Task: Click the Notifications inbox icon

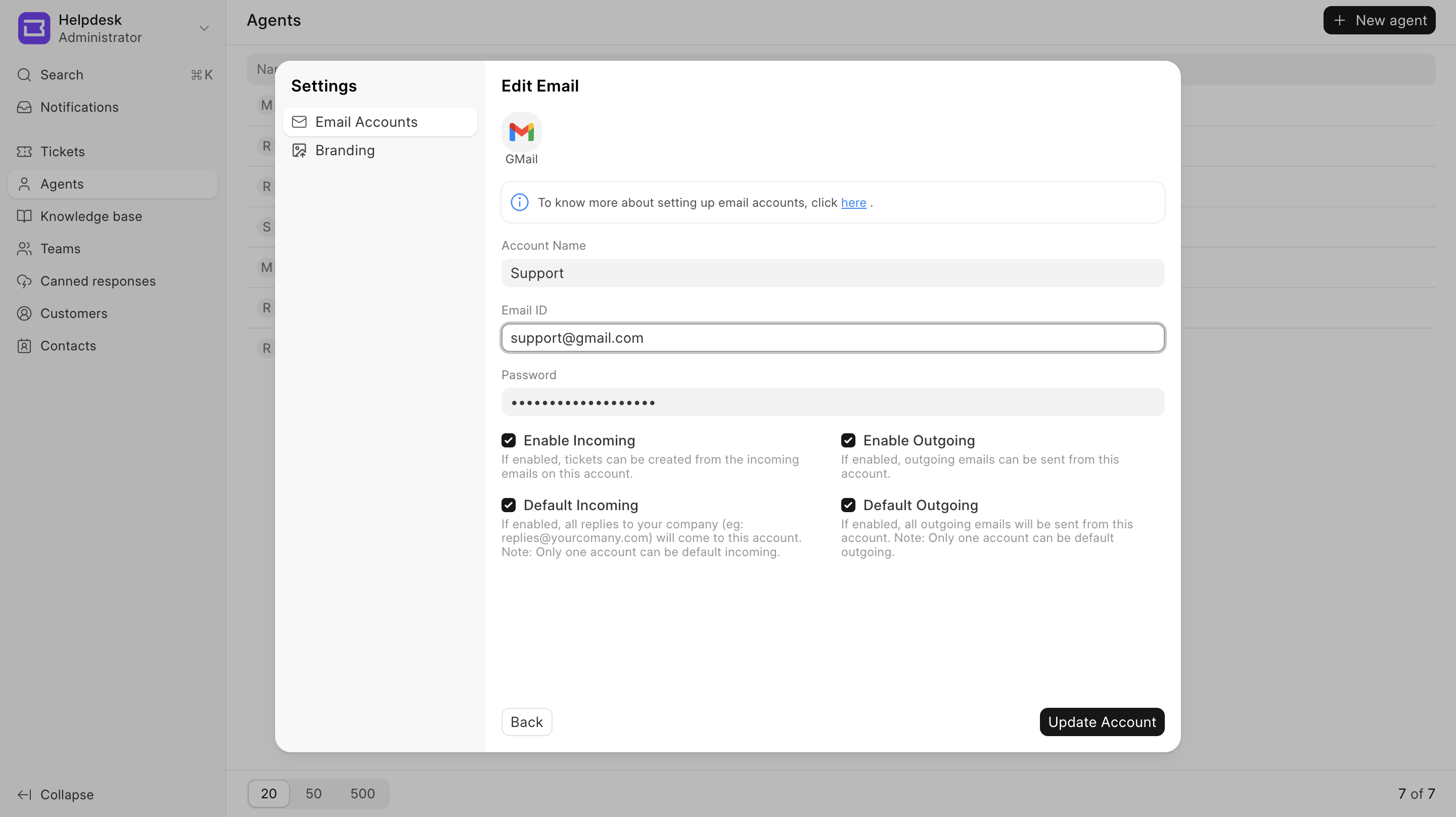Action: [x=24, y=107]
